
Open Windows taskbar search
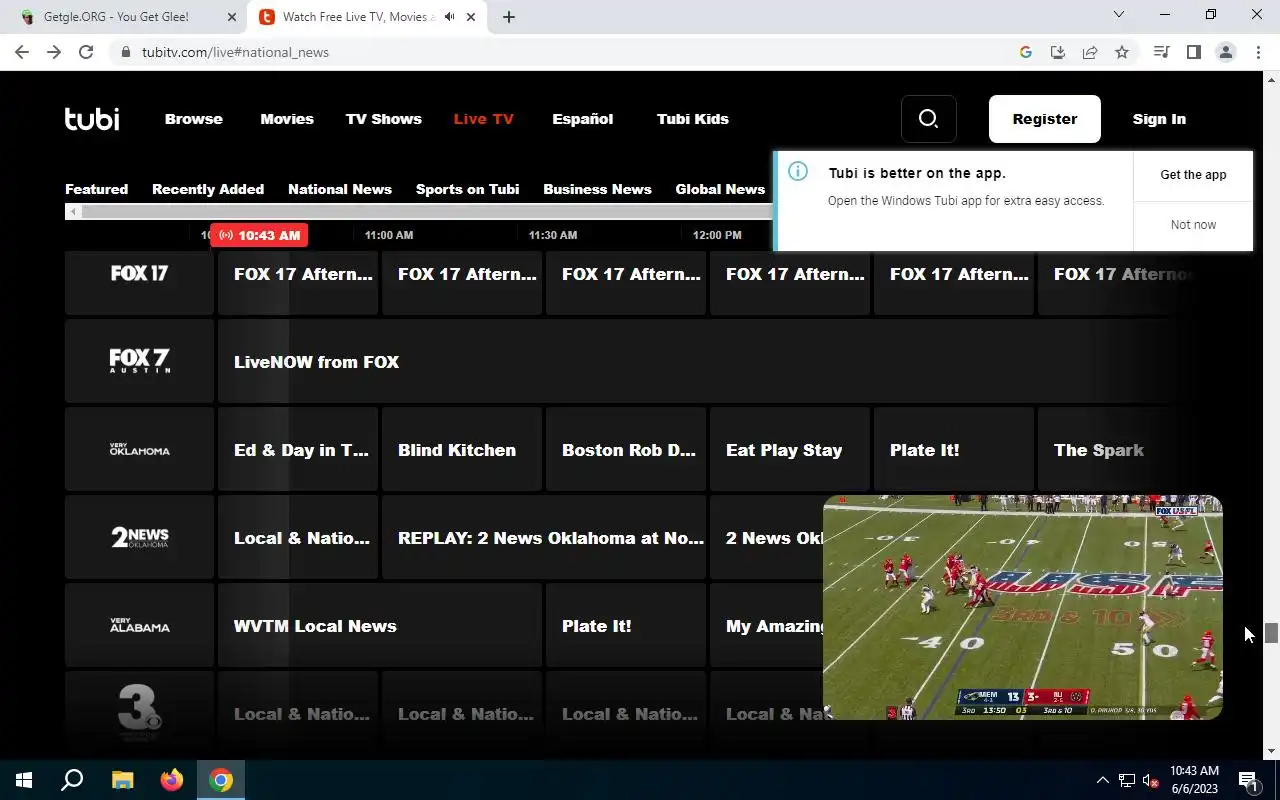(72, 780)
